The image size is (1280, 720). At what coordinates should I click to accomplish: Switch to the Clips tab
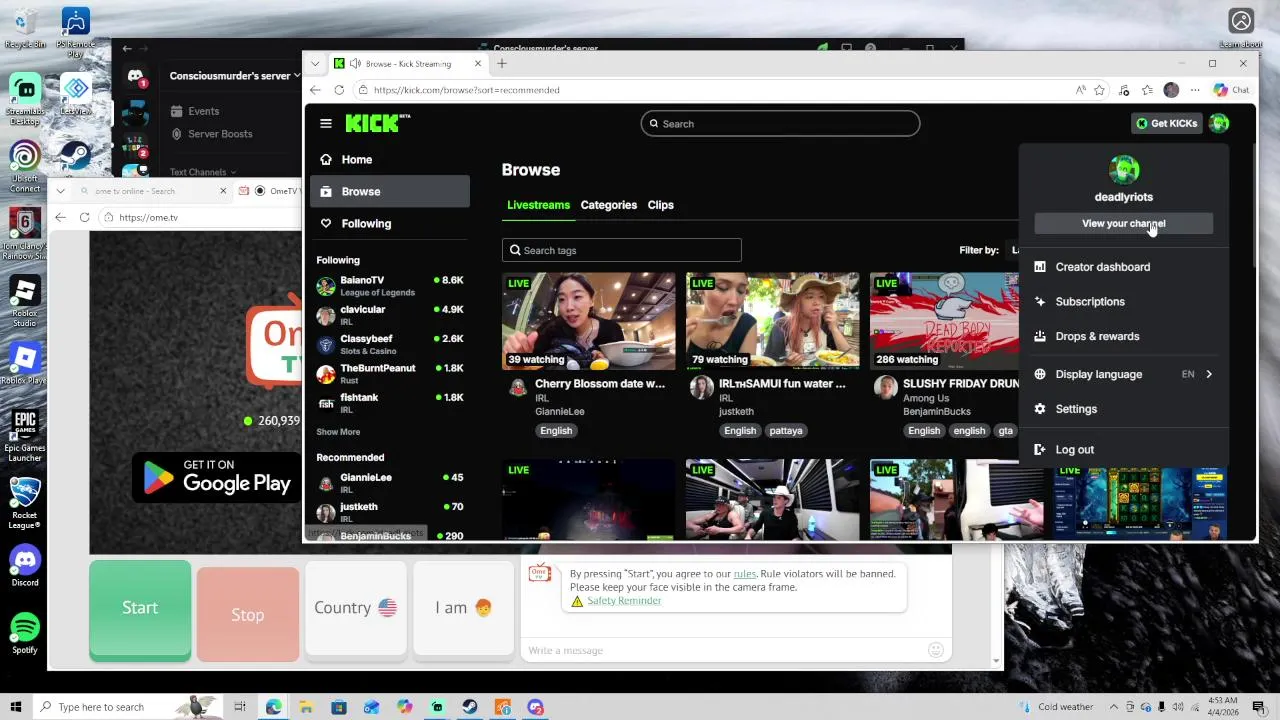pyautogui.click(x=660, y=205)
